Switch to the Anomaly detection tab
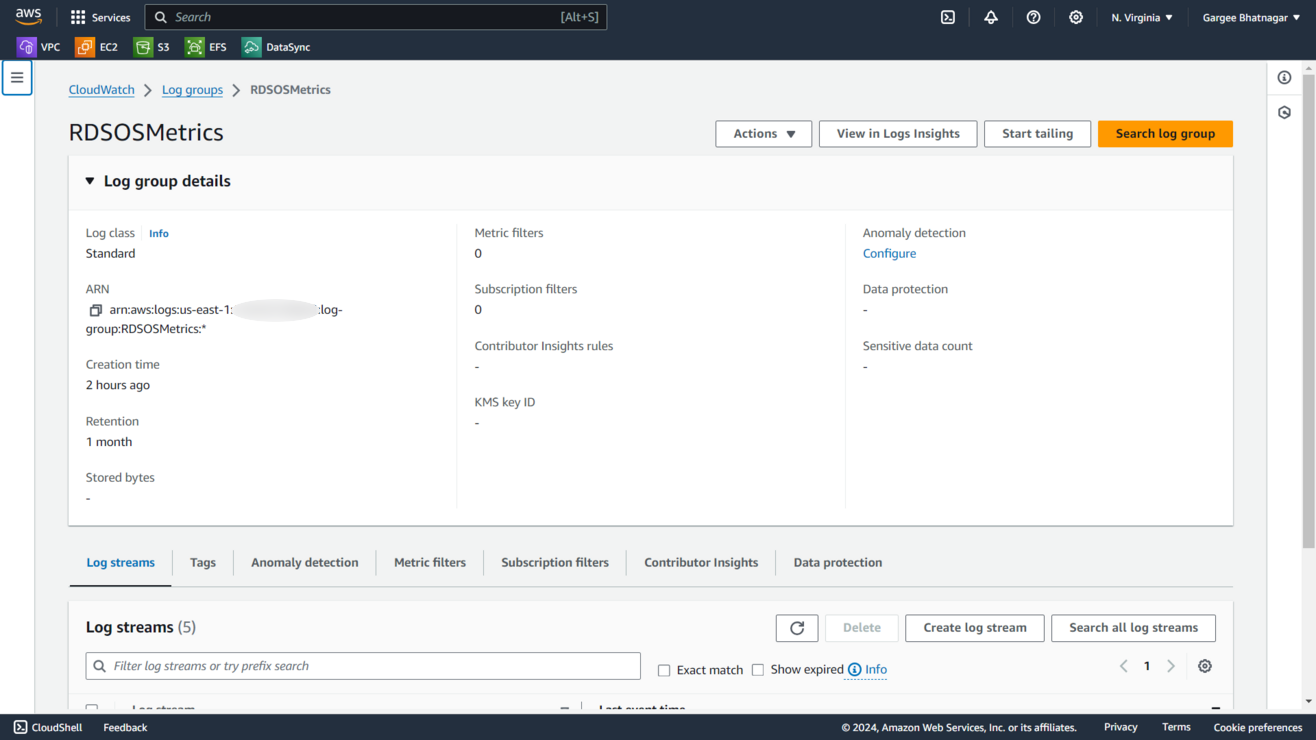Viewport: 1316px width, 740px height. pos(305,563)
